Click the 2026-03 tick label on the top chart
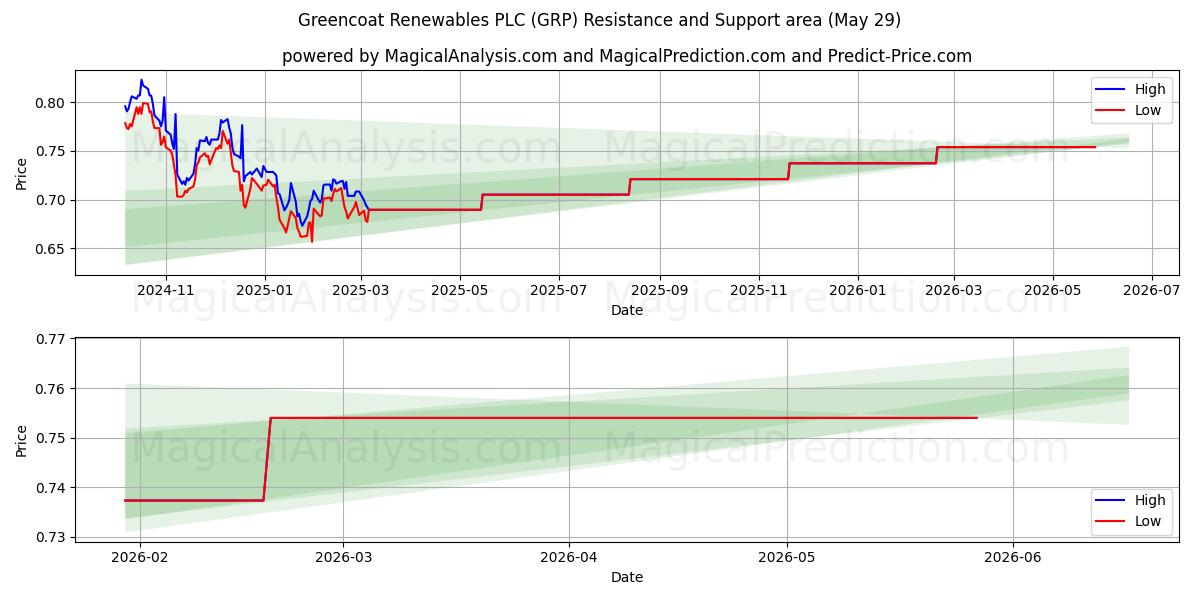 click(953, 291)
